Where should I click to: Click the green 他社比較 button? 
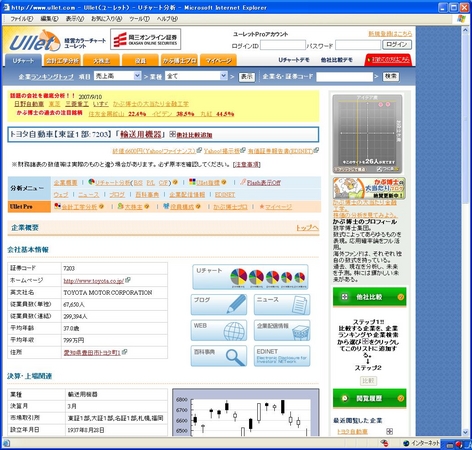[x=369, y=297]
